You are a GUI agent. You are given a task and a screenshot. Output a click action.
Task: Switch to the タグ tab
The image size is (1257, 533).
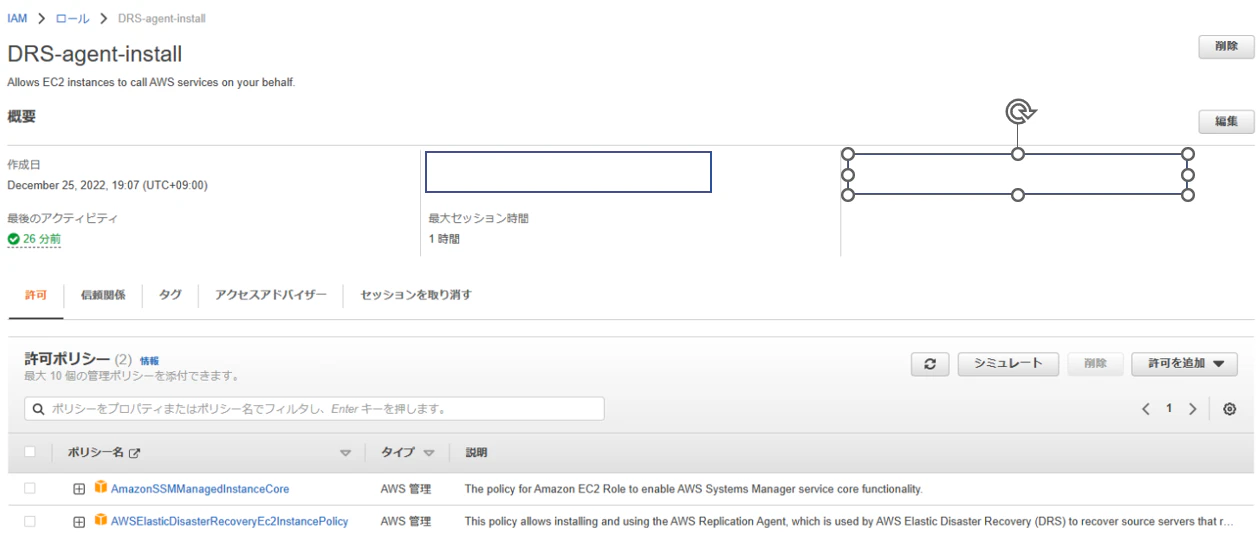tap(170, 295)
